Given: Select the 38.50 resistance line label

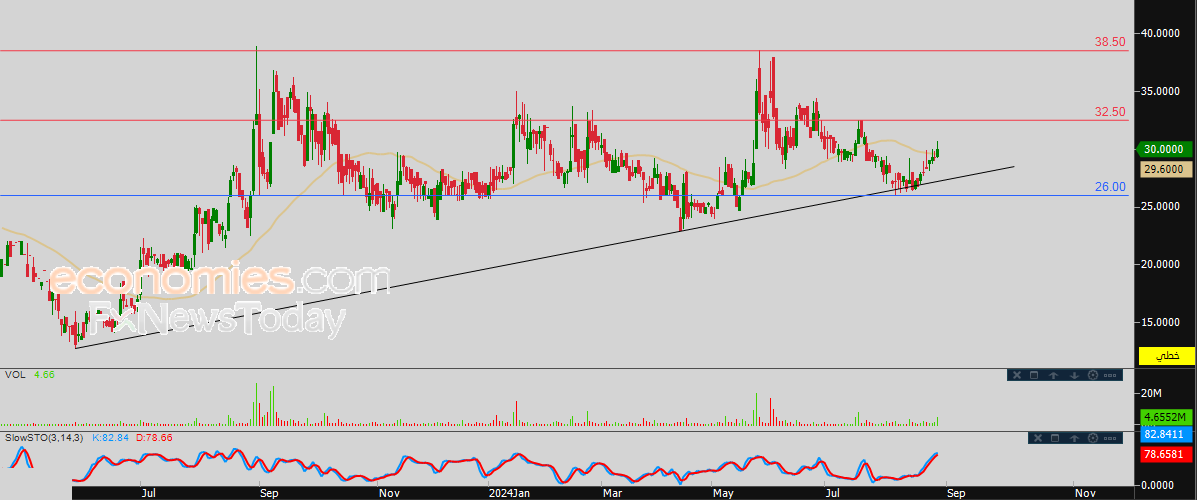Looking at the screenshot, I should [x=1110, y=42].
